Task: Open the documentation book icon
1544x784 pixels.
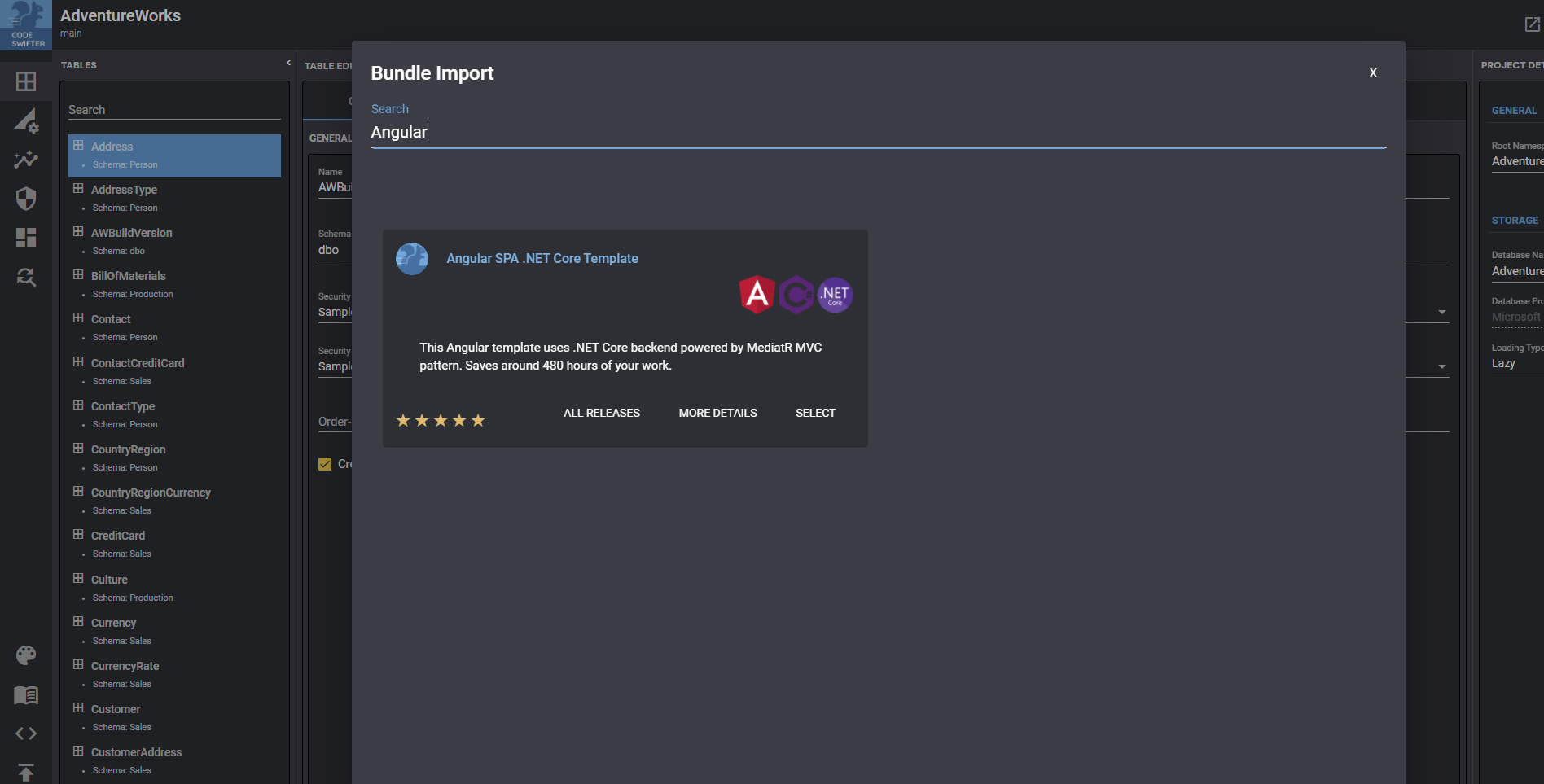Action: pos(25,694)
